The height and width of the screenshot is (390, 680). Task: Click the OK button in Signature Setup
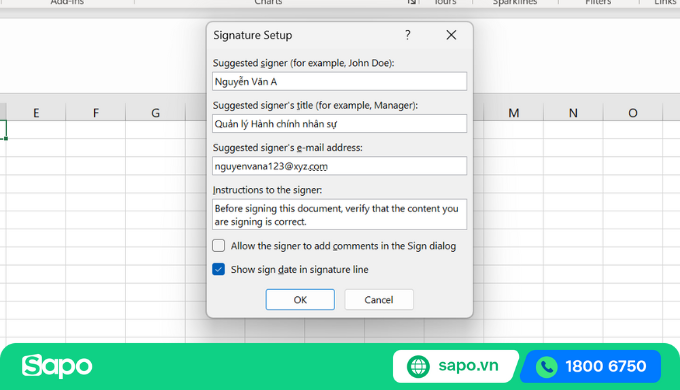[300, 299]
